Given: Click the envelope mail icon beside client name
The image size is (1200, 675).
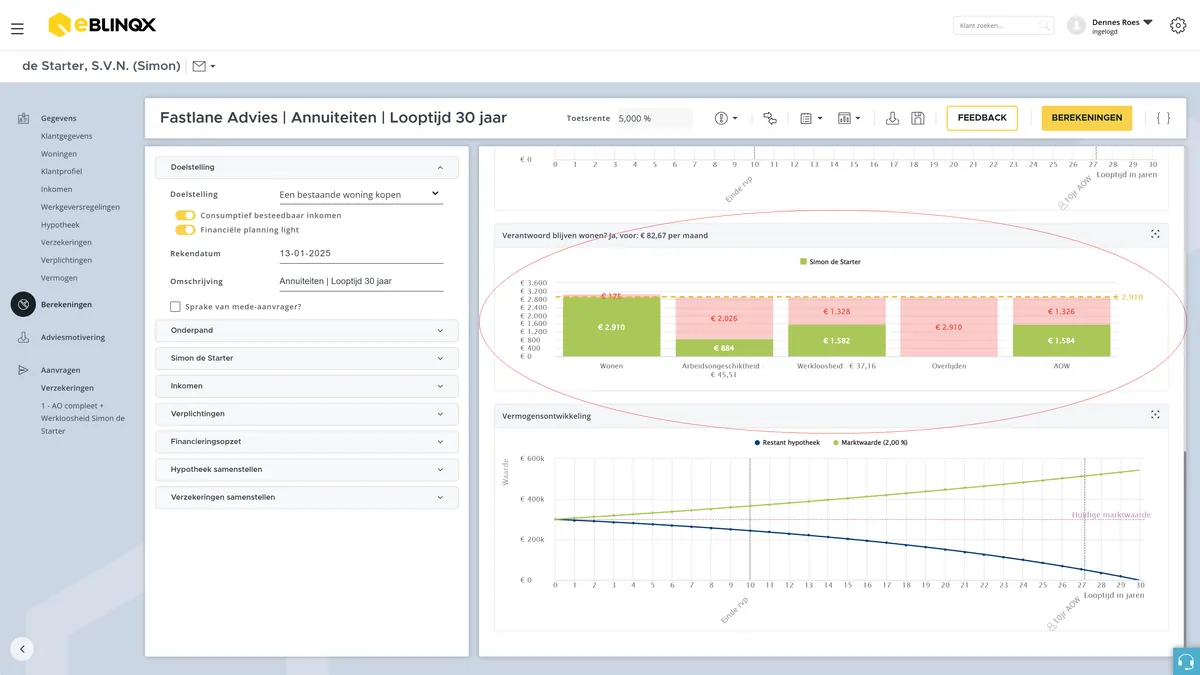Looking at the screenshot, I should pyautogui.click(x=199, y=66).
